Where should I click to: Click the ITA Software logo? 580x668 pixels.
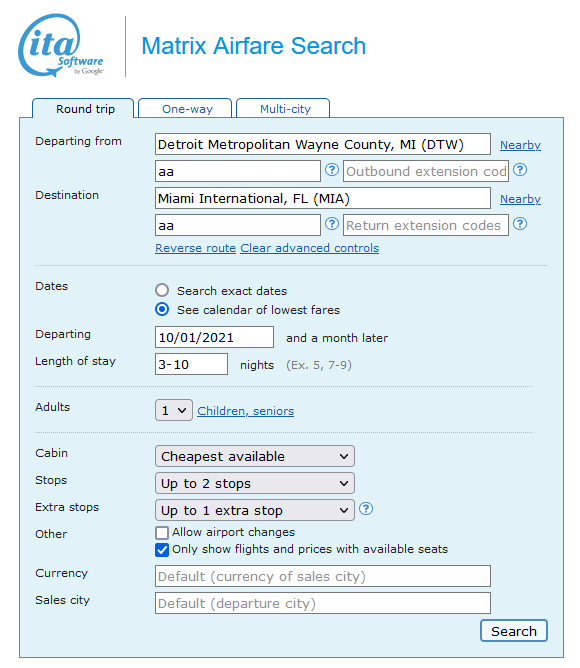(61, 46)
